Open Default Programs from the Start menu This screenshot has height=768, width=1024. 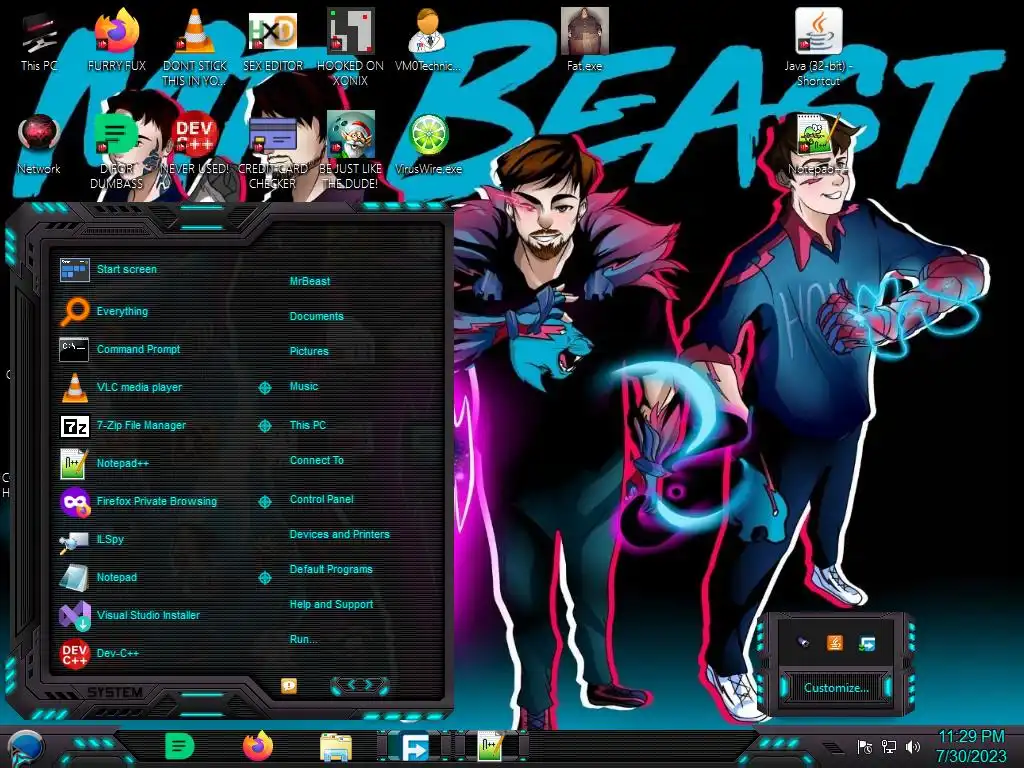(x=330, y=569)
